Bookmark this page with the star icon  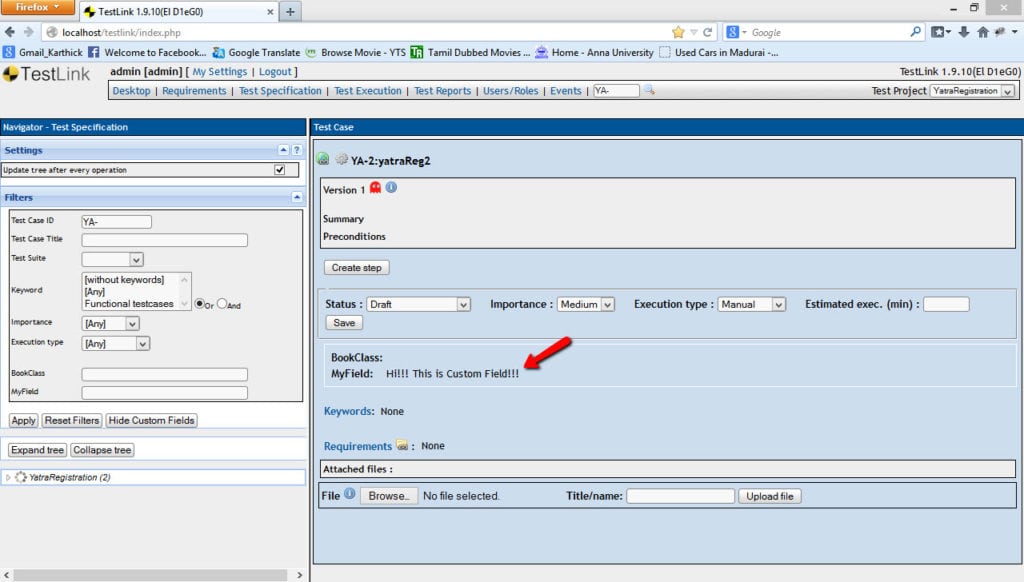[678, 32]
